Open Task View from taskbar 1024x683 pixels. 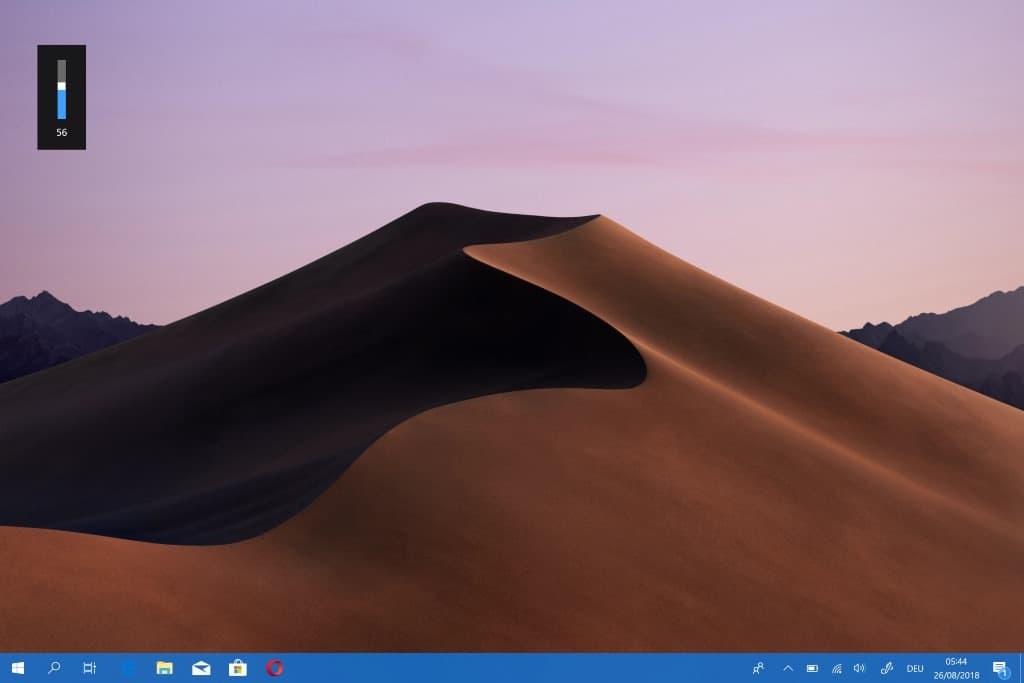[90, 668]
